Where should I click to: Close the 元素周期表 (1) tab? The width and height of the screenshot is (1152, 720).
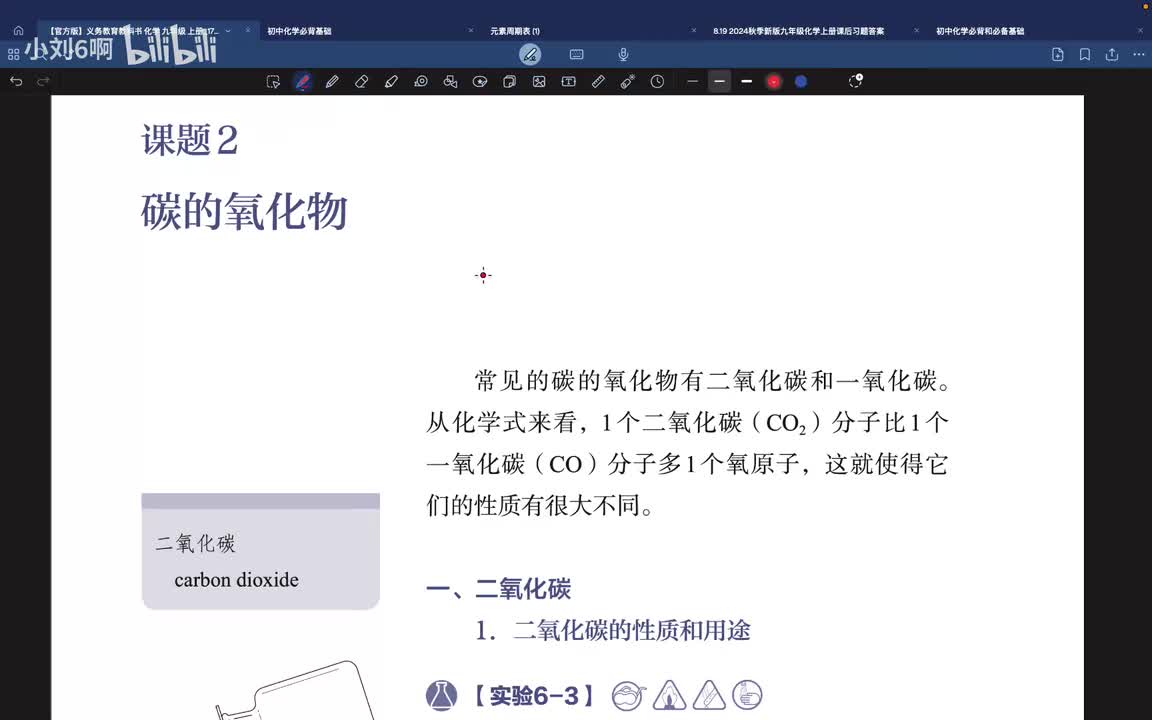(x=694, y=31)
